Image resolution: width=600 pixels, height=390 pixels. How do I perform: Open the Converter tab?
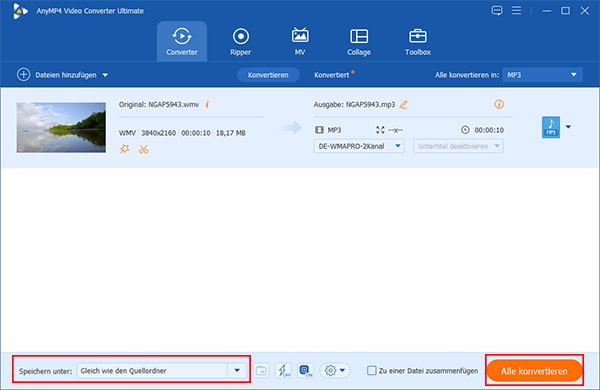[x=182, y=41]
